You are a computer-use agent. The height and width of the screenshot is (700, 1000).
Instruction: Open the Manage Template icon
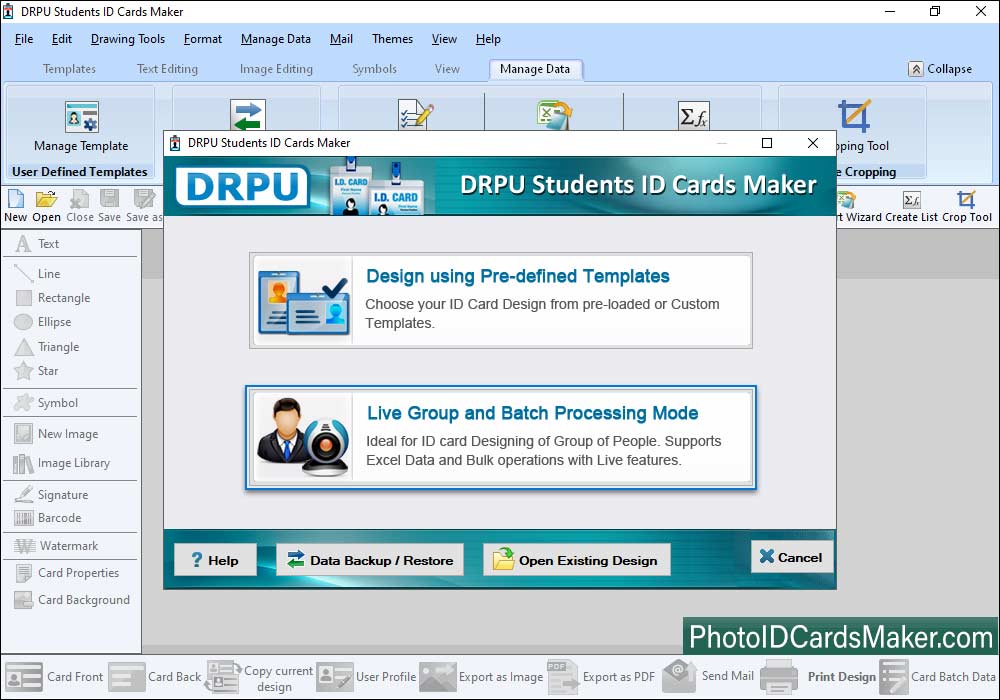(x=82, y=117)
